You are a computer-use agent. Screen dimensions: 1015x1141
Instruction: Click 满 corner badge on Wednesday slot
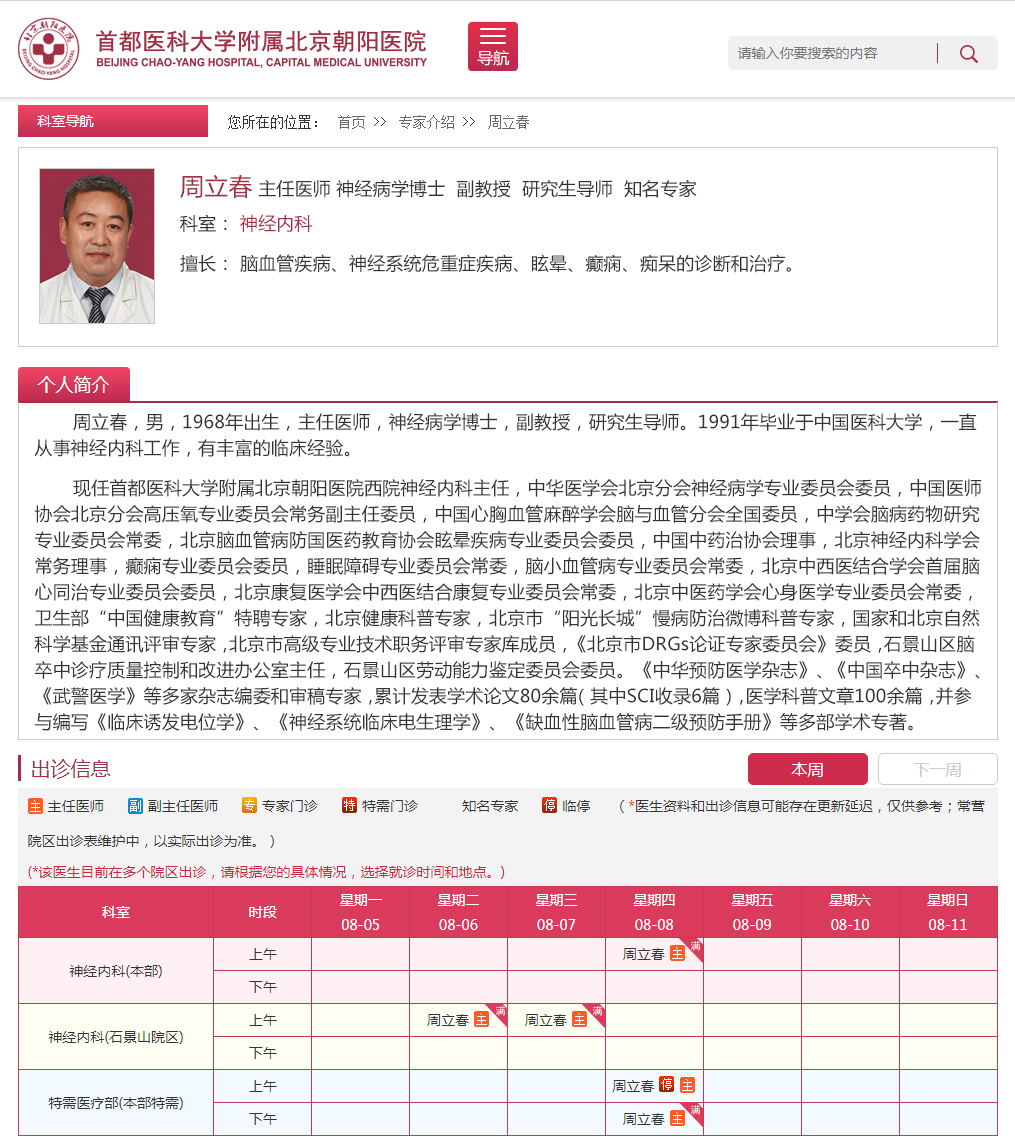click(597, 1012)
